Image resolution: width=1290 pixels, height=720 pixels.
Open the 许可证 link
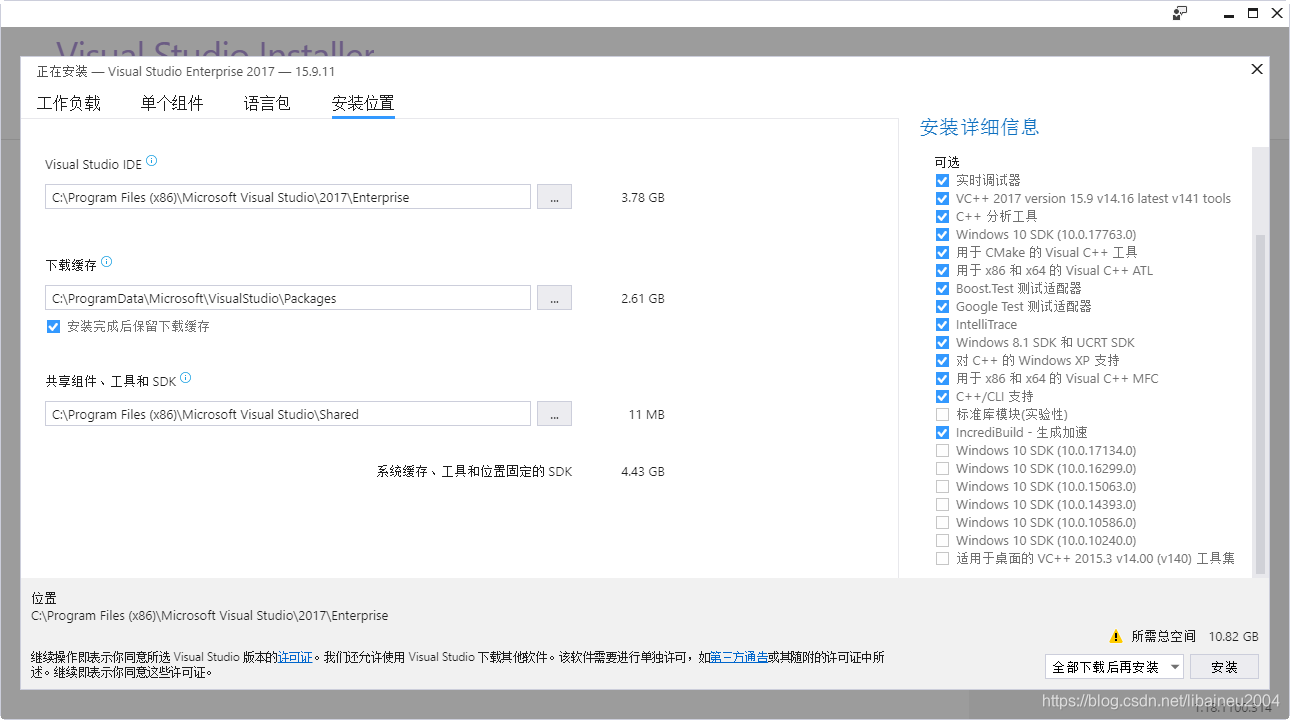point(295,657)
